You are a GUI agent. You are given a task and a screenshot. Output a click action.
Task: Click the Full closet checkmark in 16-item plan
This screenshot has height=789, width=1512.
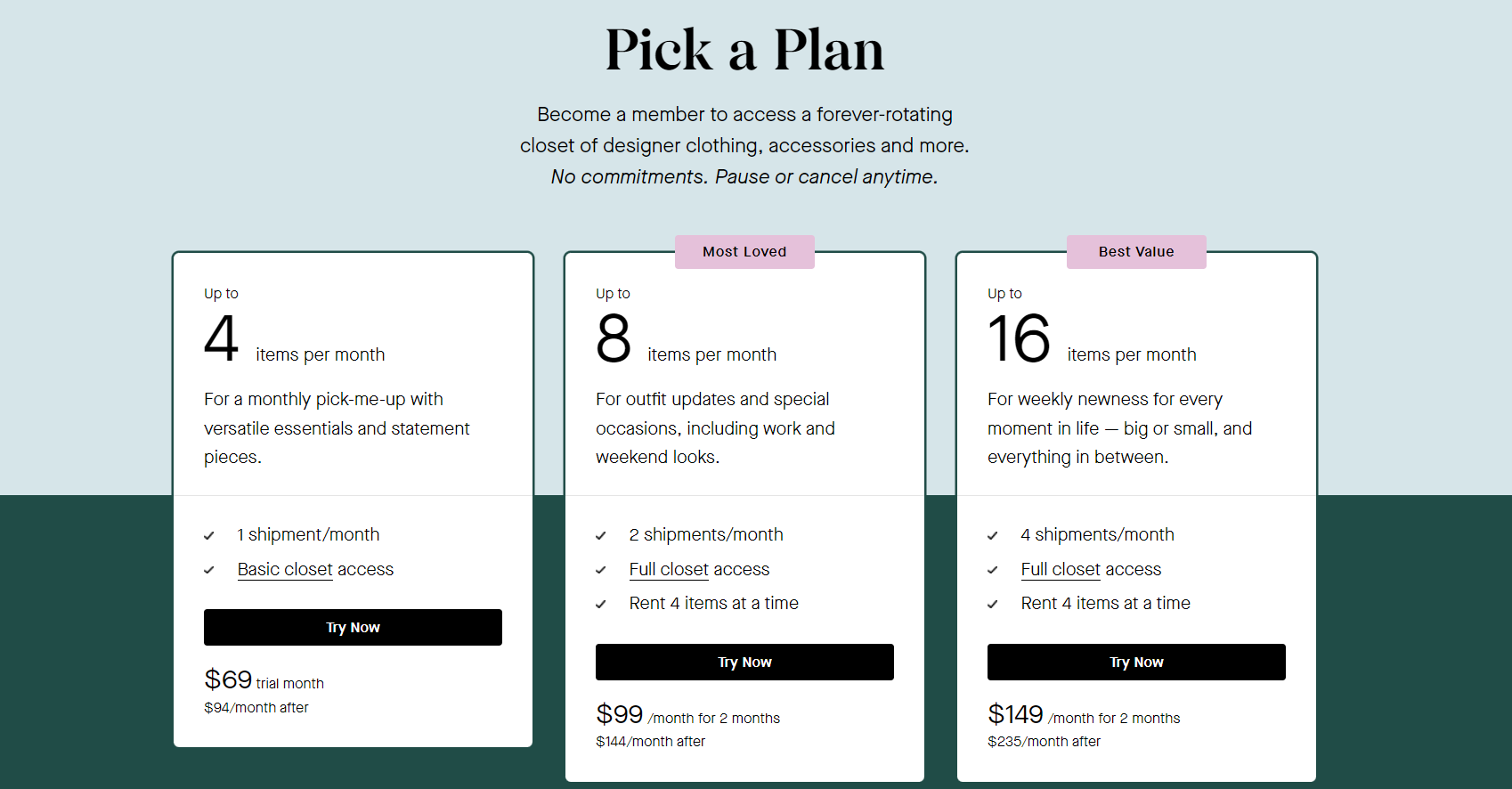[993, 570]
